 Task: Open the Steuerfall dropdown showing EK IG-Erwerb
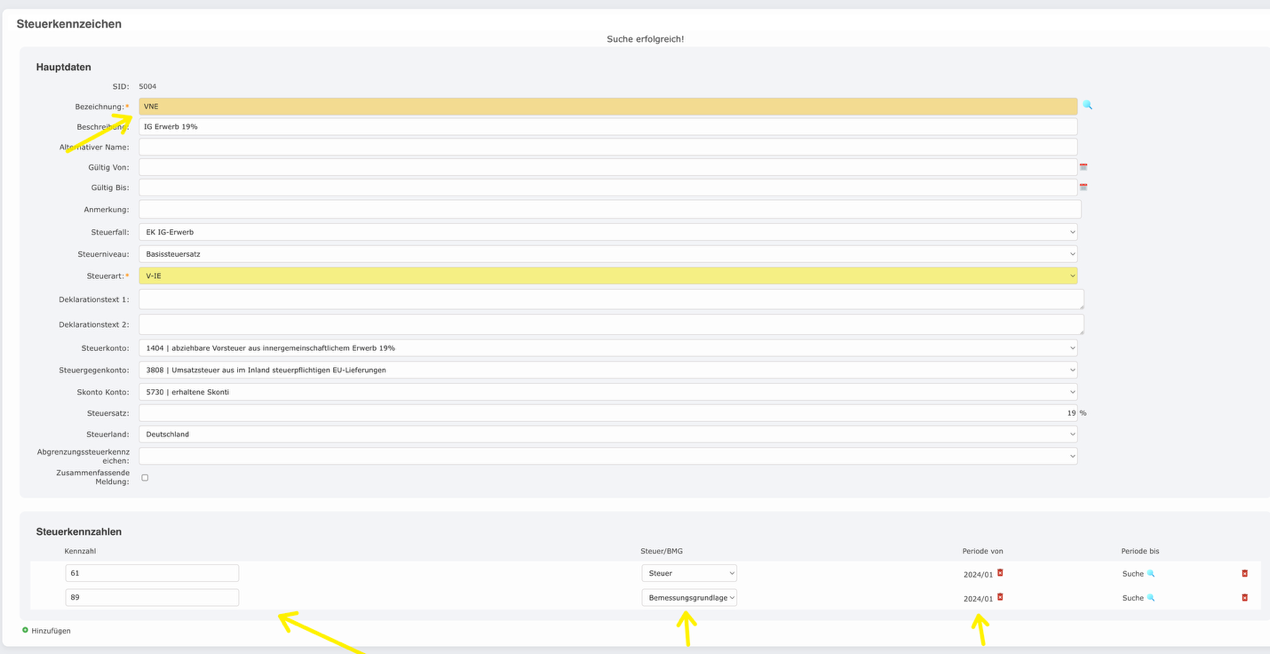608,232
